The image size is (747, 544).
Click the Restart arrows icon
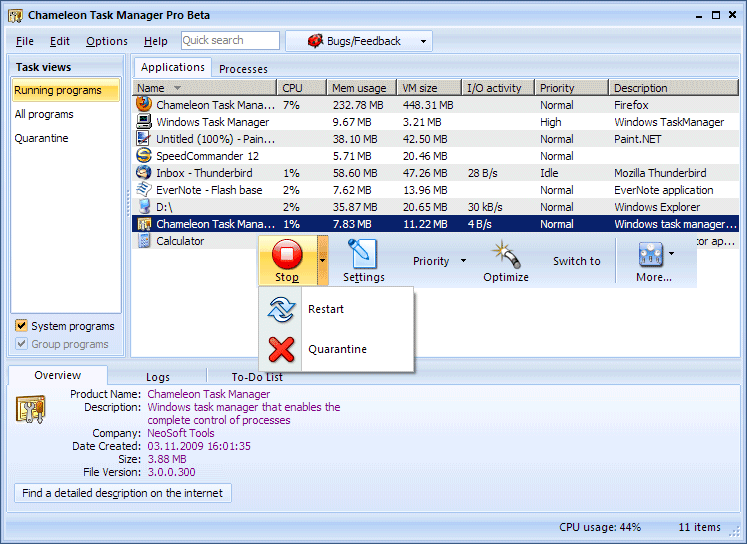[281, 309]
